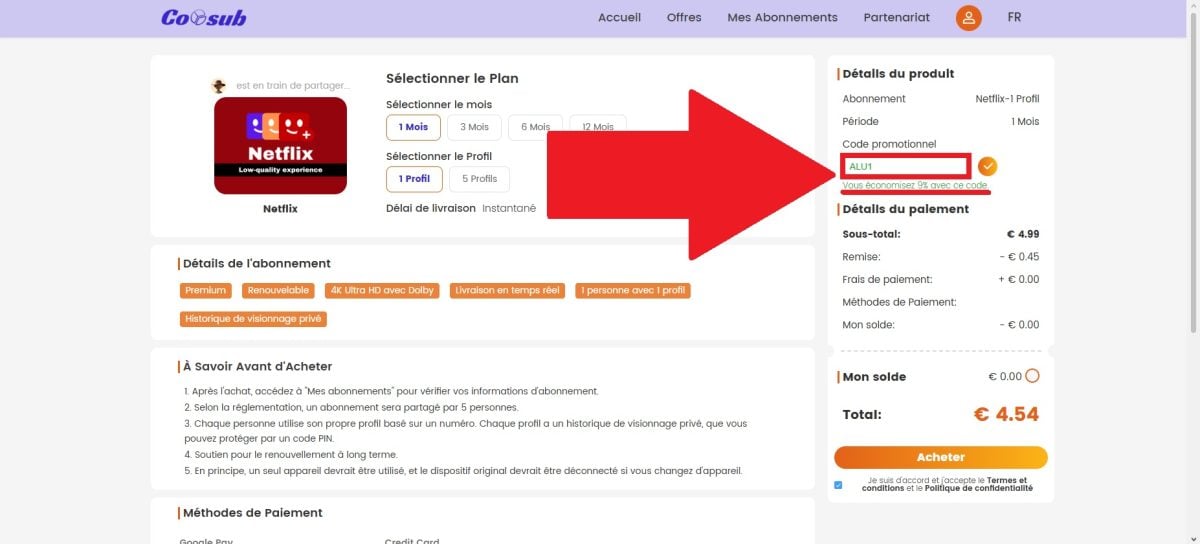1200x544 pixels.
Task: Click the 1 personne avec 1 profil tag
Action: tap(633, 290)
